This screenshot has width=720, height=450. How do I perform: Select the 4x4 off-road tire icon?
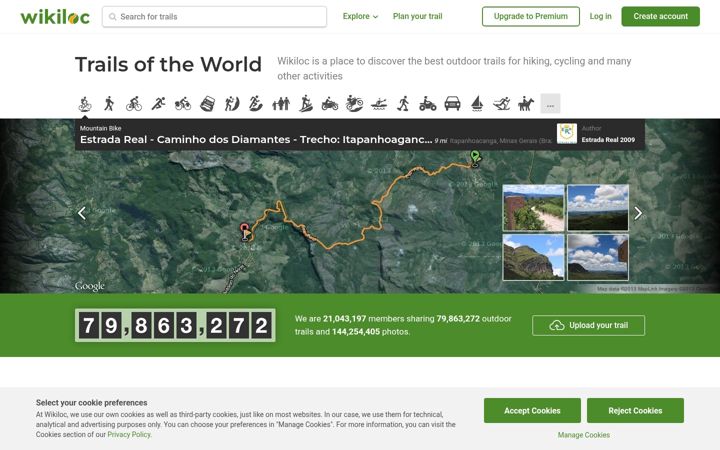coord(208,104)
